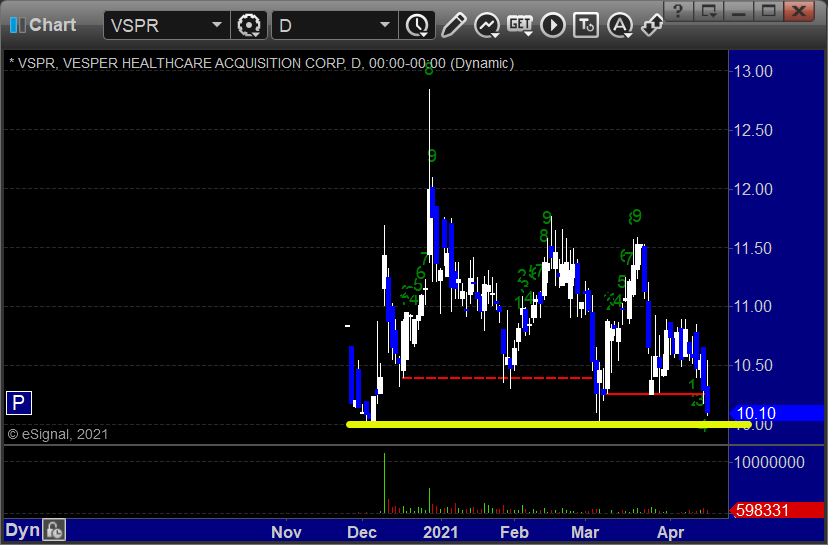Click the 598331 volume tag
828x545 pixels.
pos(776,510)
